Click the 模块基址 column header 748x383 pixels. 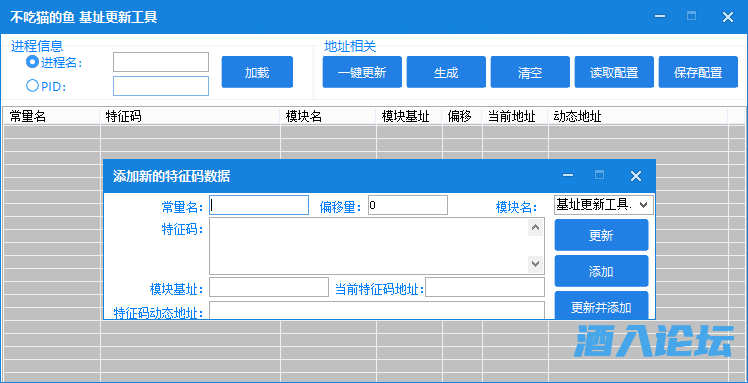tap(409, 116)
